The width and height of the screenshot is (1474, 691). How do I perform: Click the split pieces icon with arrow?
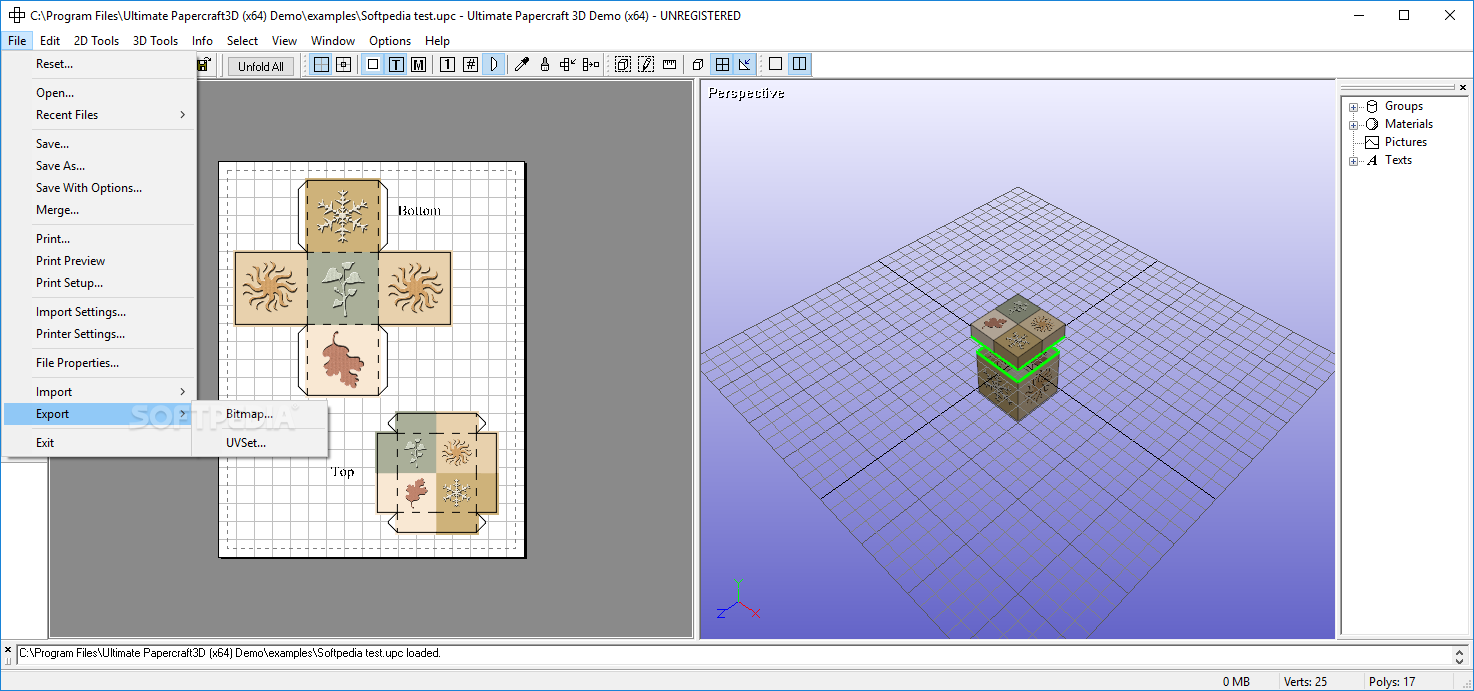tap(591, 65)
